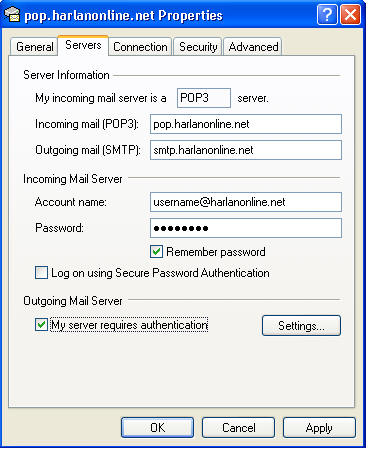The width and height of the screenshot is (369, 451).
Task: Click the Apply button
Action: tap(319, 428)
